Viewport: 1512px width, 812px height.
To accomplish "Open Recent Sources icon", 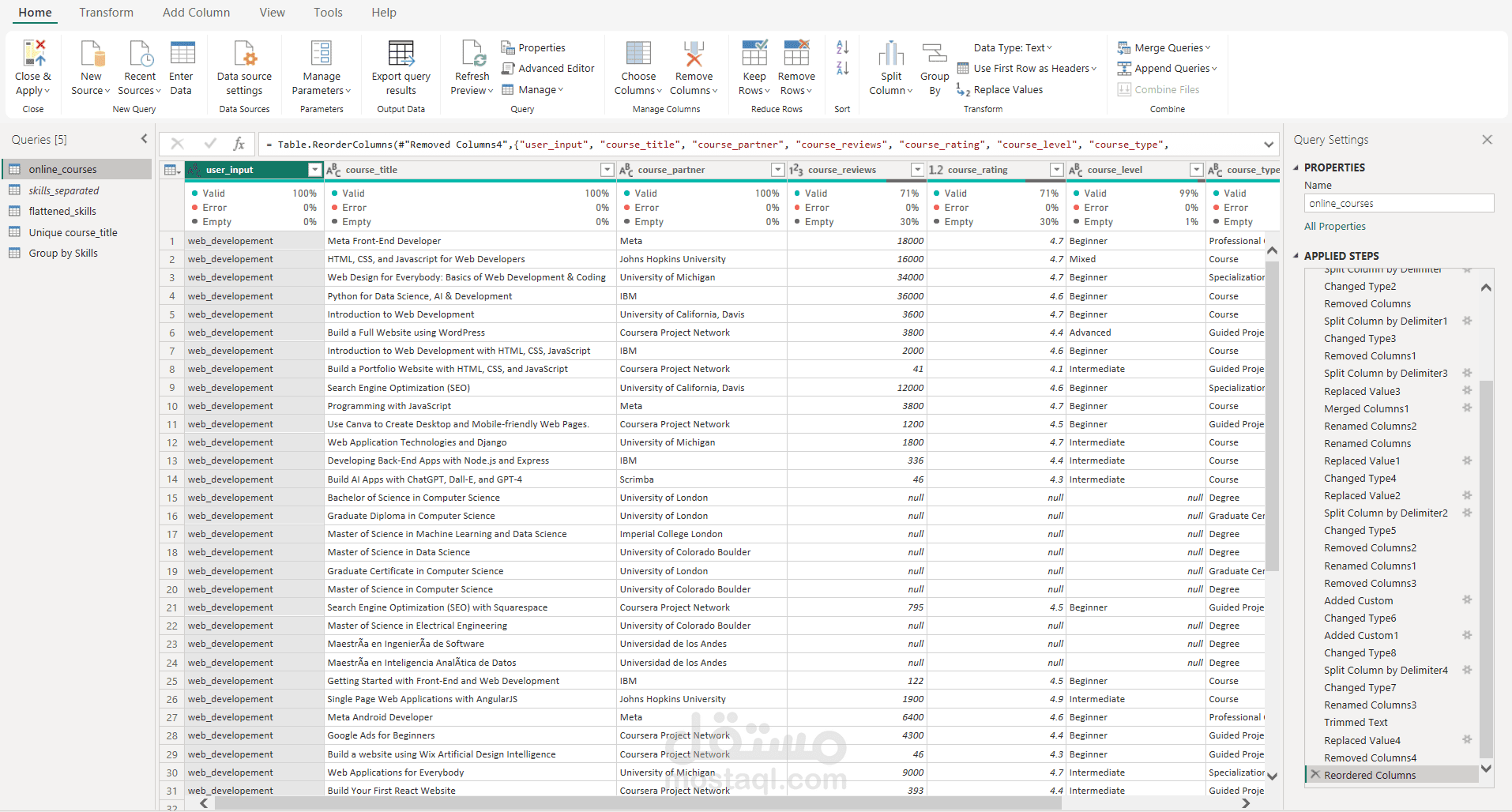I will click(140, 53).
